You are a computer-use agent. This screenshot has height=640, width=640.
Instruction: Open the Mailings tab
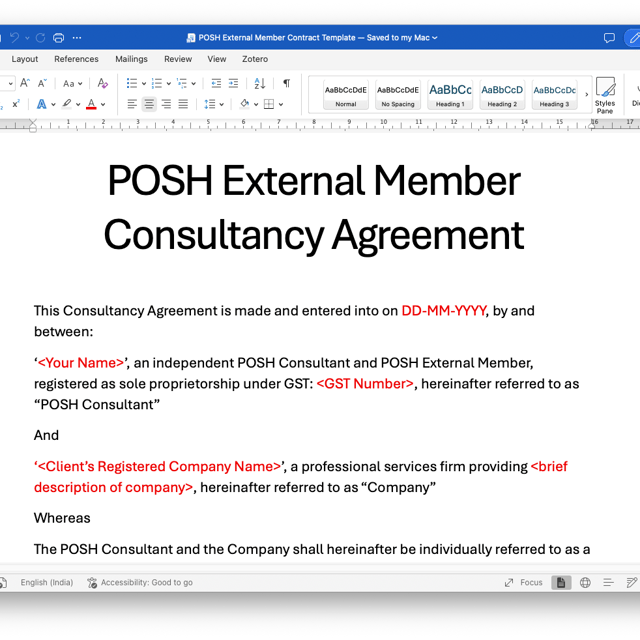pyautogui.click(x=131, y=59)
